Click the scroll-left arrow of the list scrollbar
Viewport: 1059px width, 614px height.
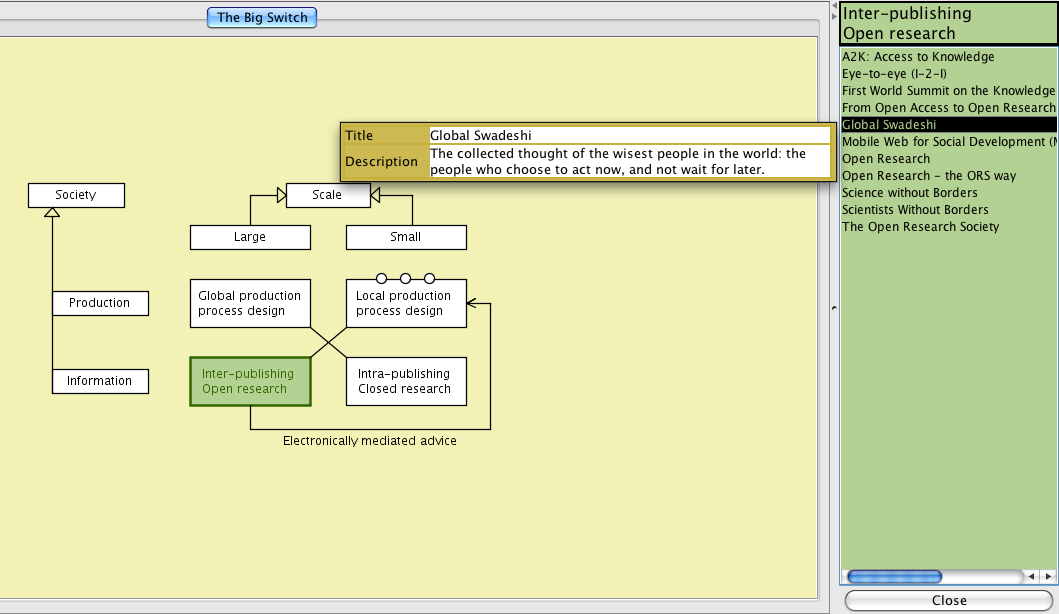tap(1032, 577)
